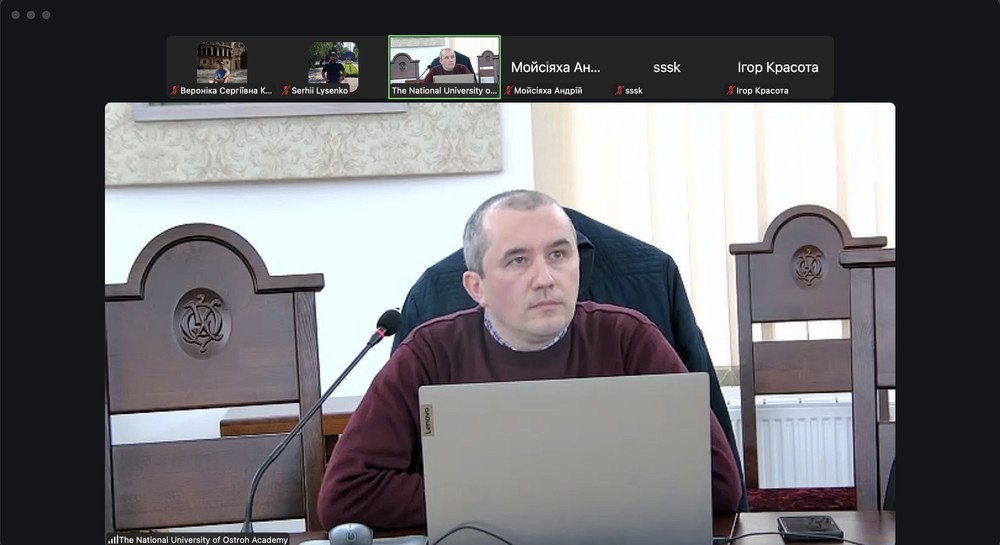Click "The National University of Ostroh Academy" caption

tap(204, 540)
